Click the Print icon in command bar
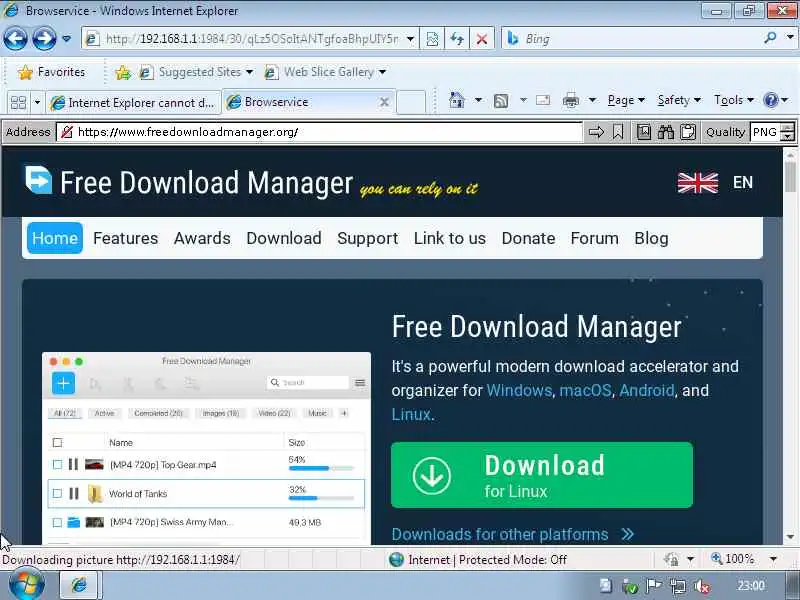Image resolution: width=800 pixels, height=600 pixels. click(570, 101)
